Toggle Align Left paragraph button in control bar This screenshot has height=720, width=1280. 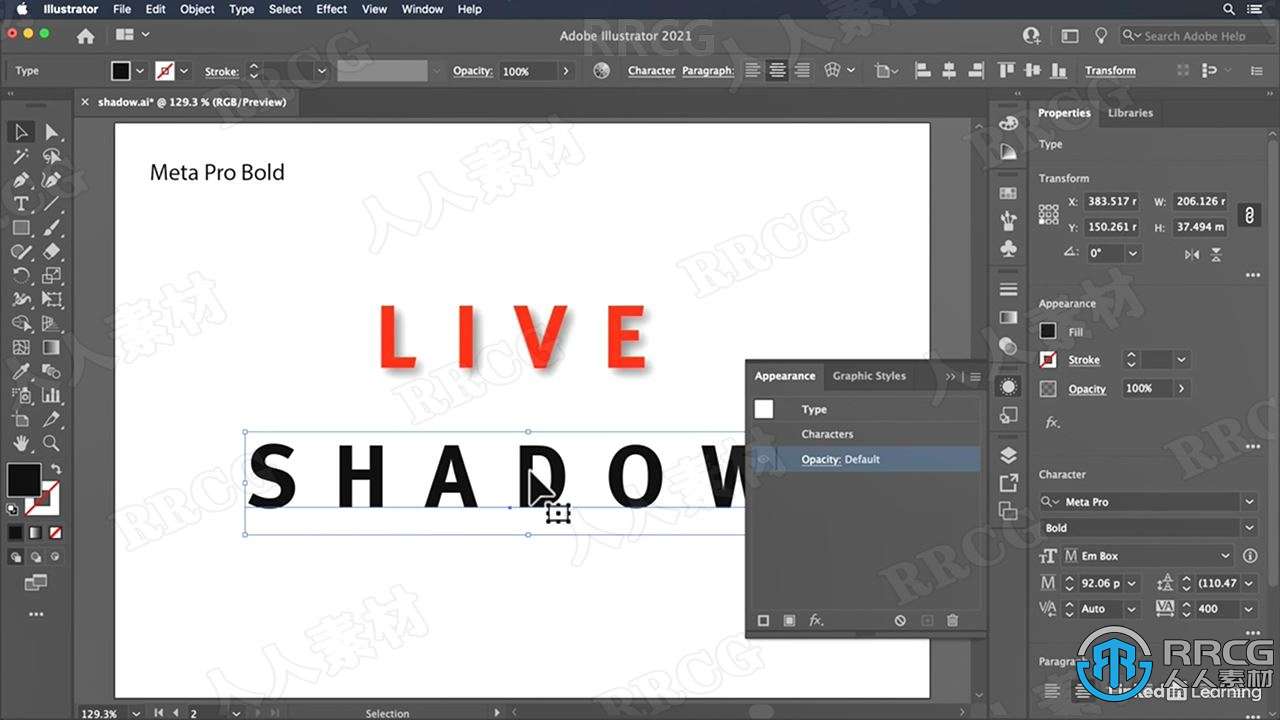pyautogui.click(x=752, y=71)
